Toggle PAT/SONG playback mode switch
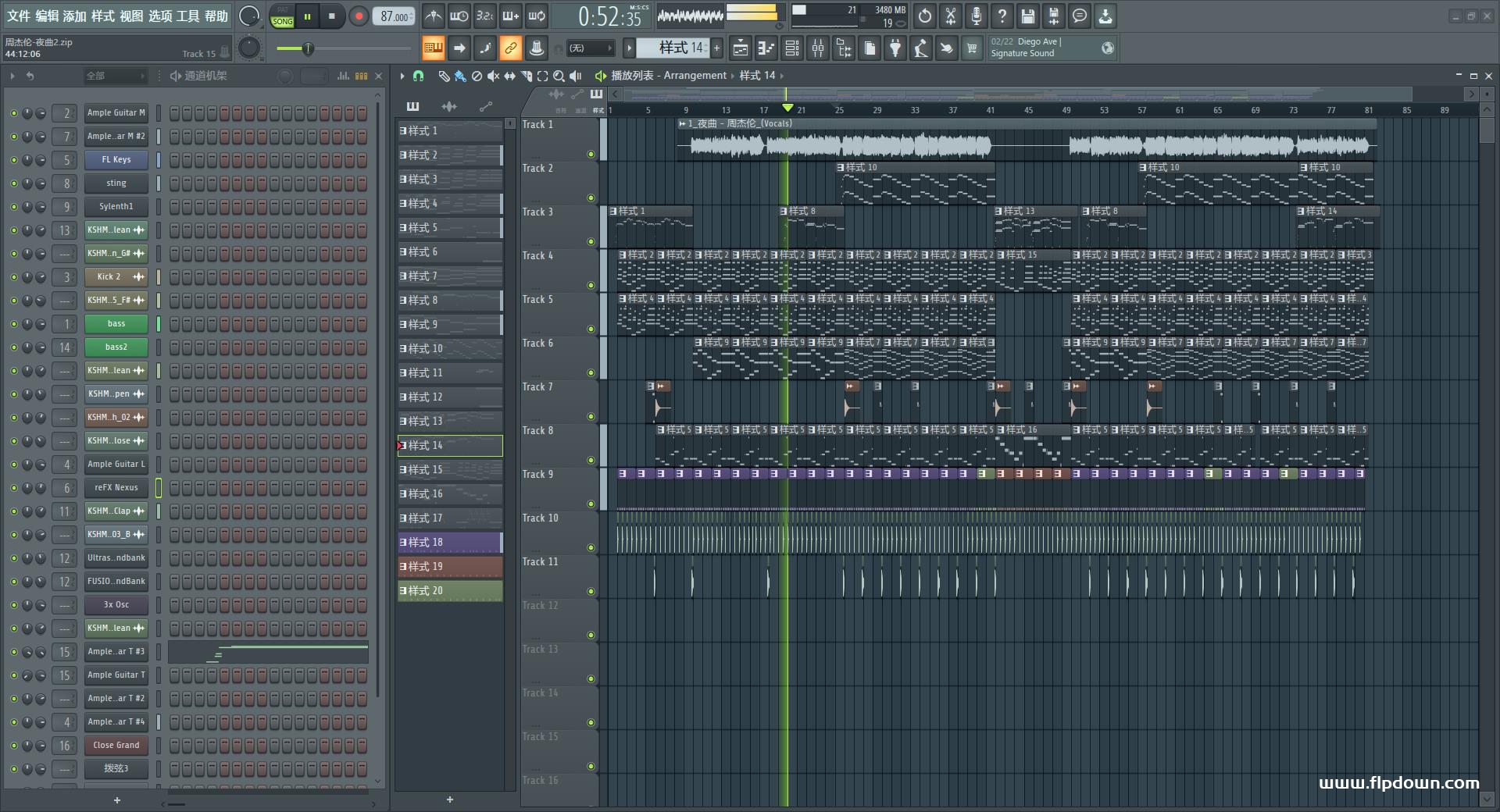Image resolution: width=1500 pixels, height=812 pixels. pyautogui.click(x=282, y=16)
